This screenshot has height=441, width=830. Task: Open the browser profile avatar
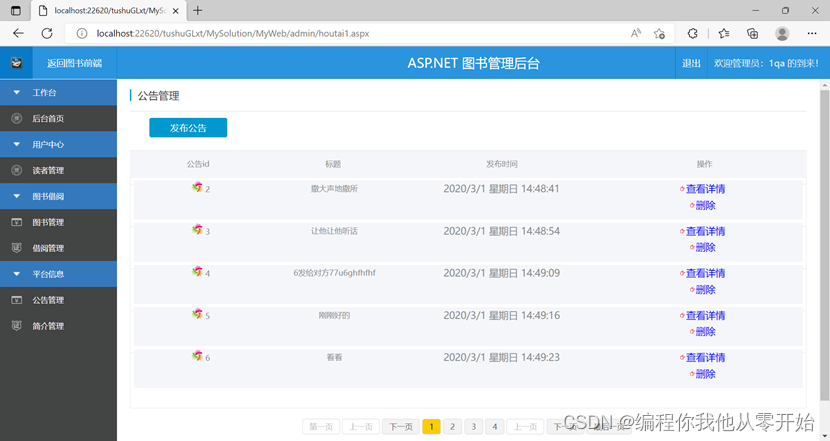(782, 33)
